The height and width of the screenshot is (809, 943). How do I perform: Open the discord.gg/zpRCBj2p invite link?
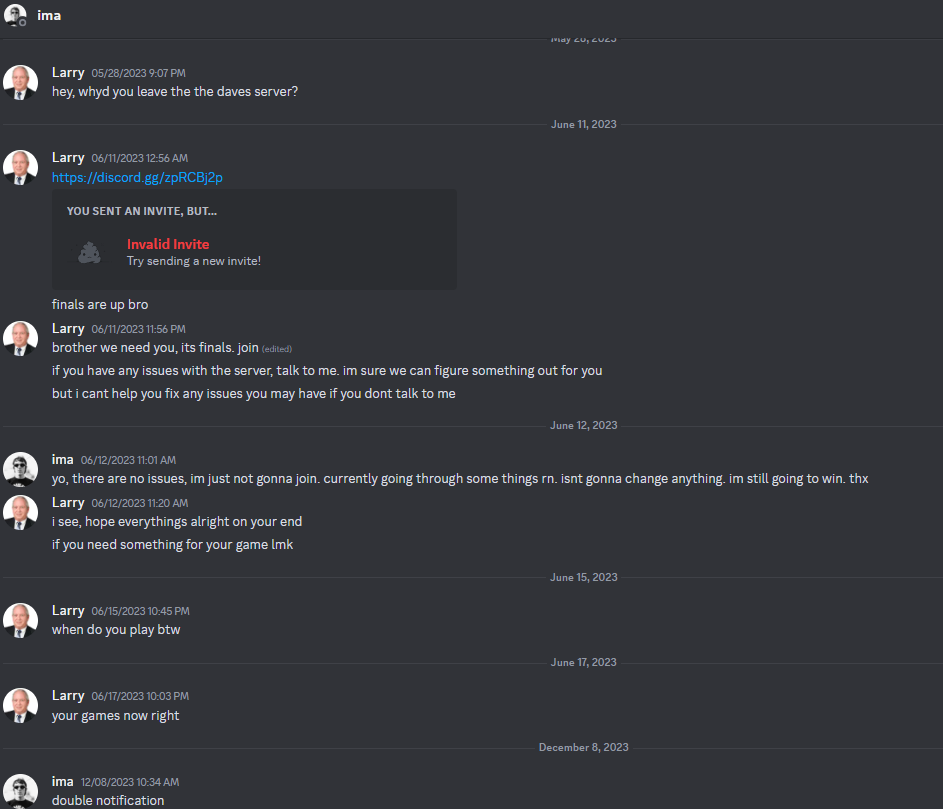[137, 177]
